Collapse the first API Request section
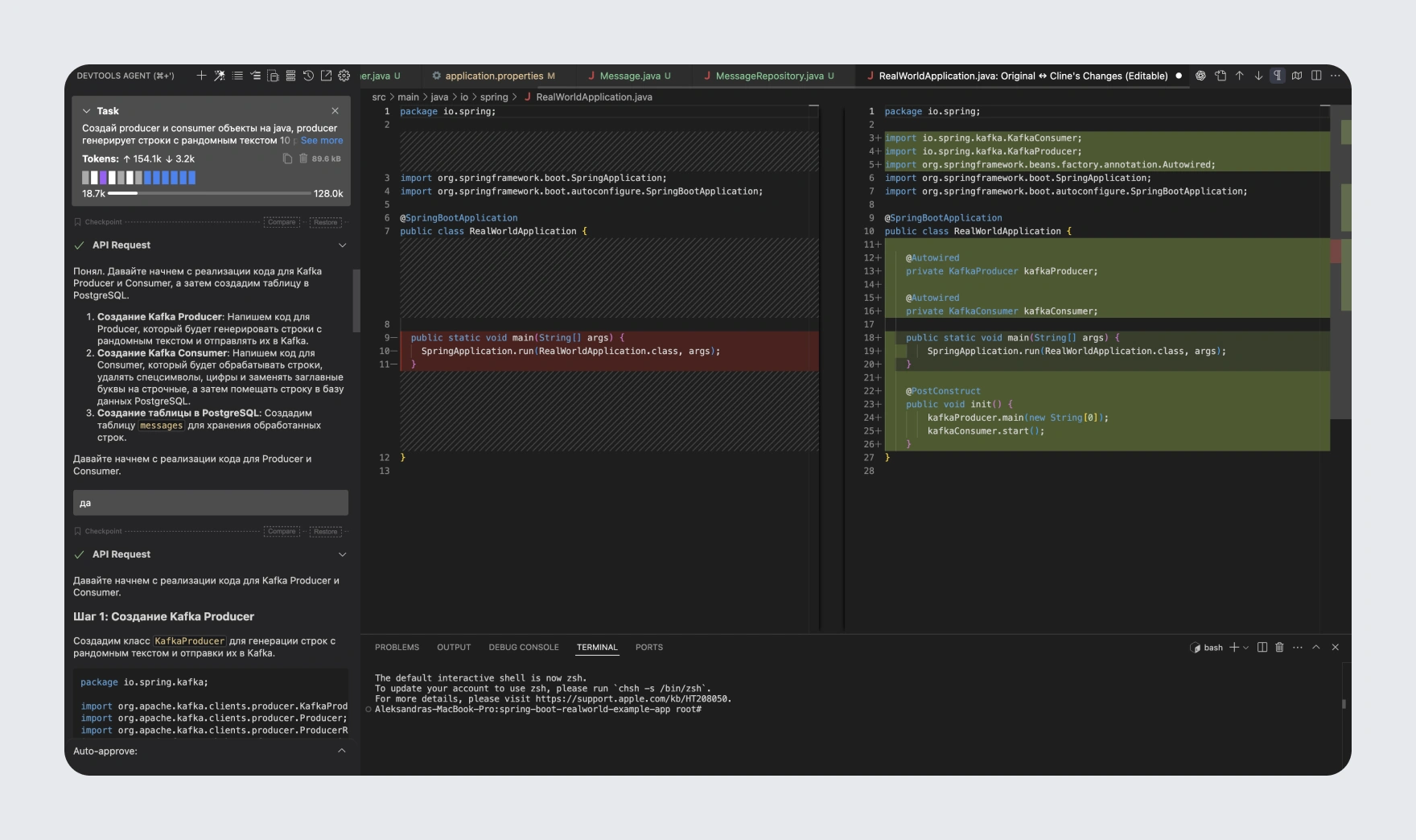Viewport: 1416px width, 840px height. click(x=343, y=245)
